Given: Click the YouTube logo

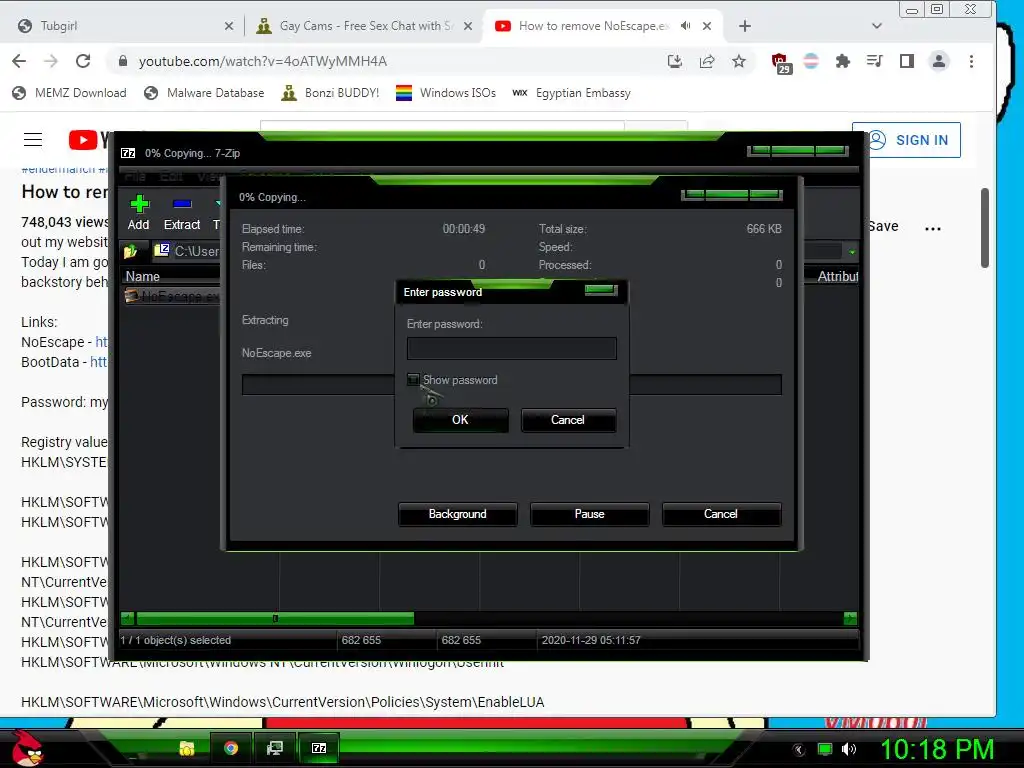Looking at the screenshot, I should pyautogui.click(x=89, y=140).
